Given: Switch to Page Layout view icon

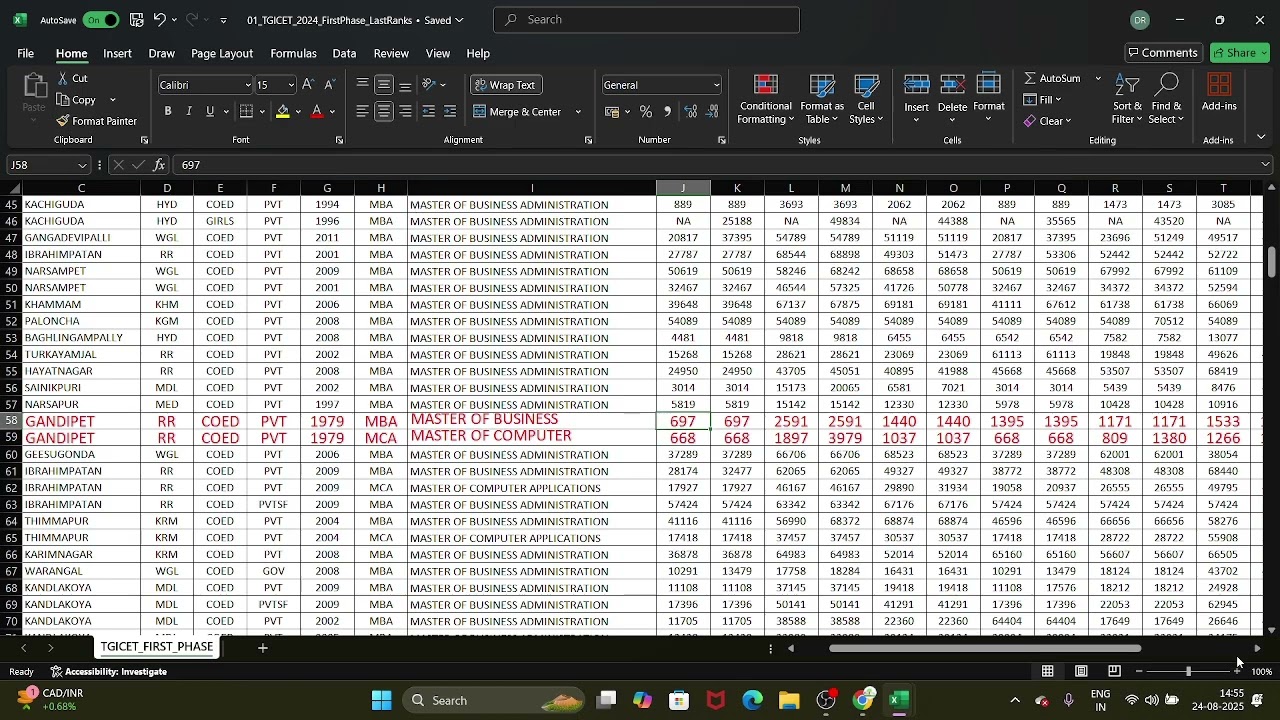Looking at the screenshot, I should coord(1081,672).
